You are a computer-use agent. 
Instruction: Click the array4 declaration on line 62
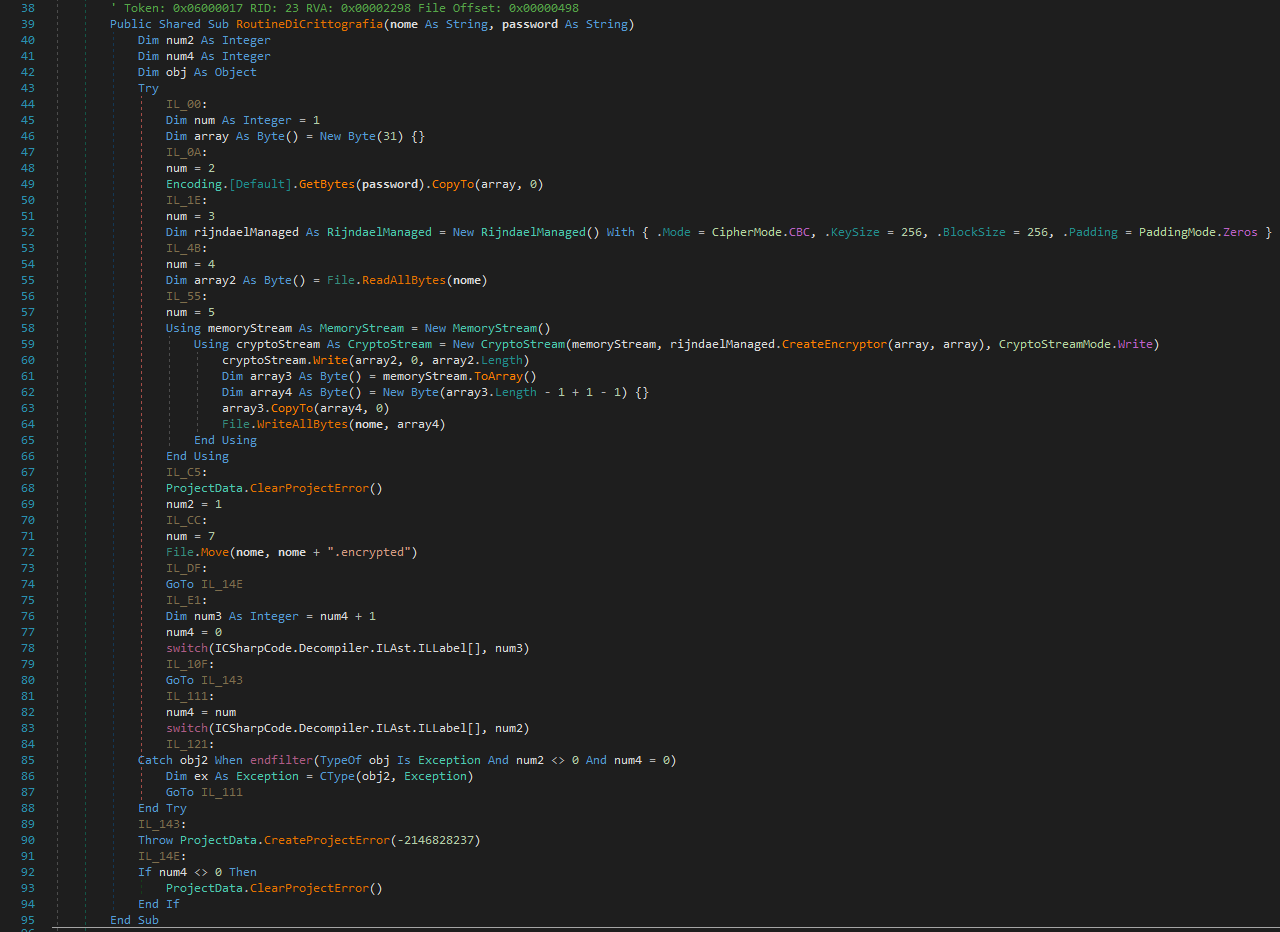coord(271,392)
